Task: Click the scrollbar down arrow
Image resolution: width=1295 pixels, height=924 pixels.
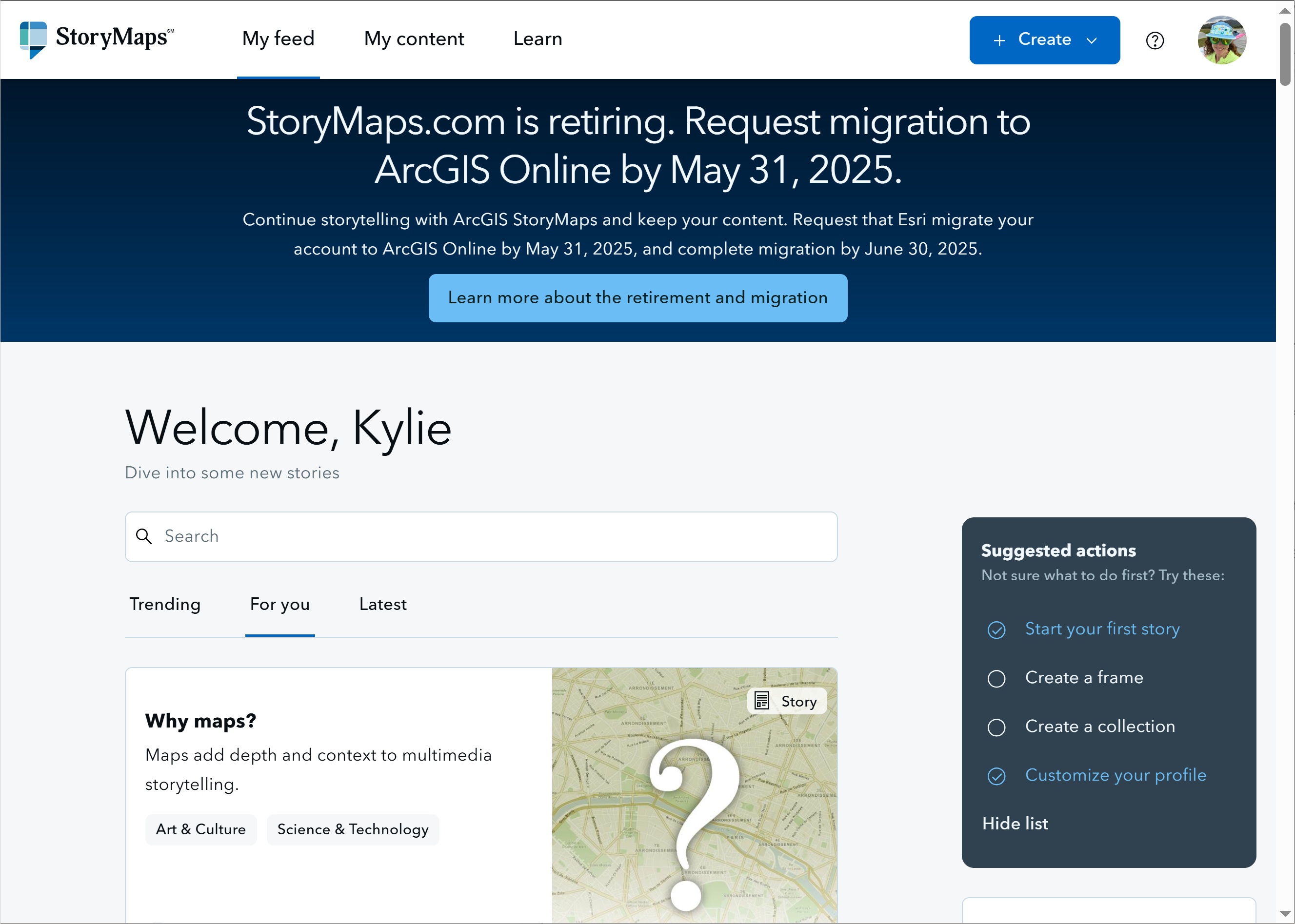Action: point(1285,914)
